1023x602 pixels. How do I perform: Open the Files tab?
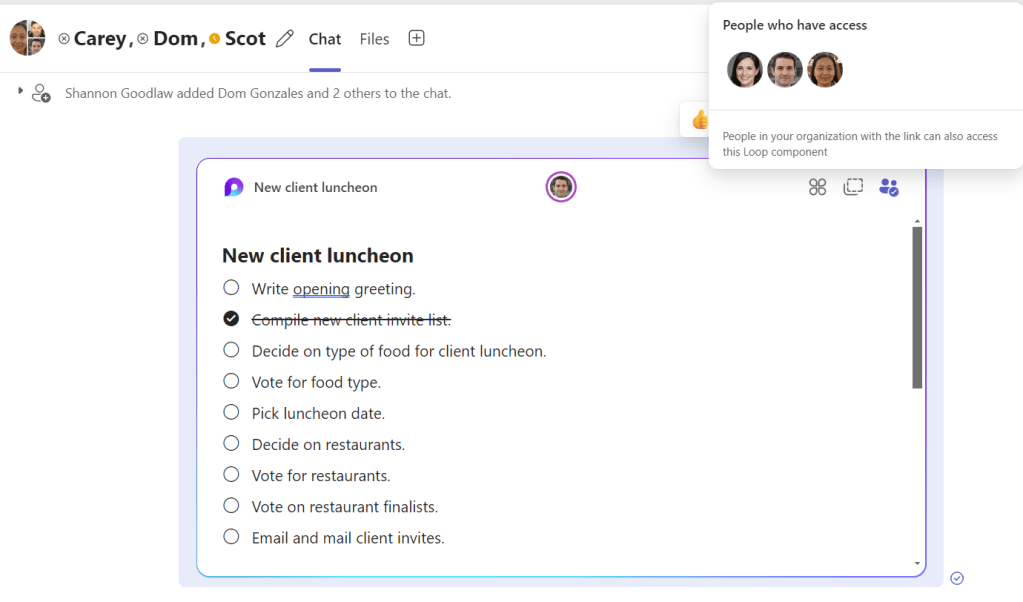pyautogui.click(x=374, y=39)
